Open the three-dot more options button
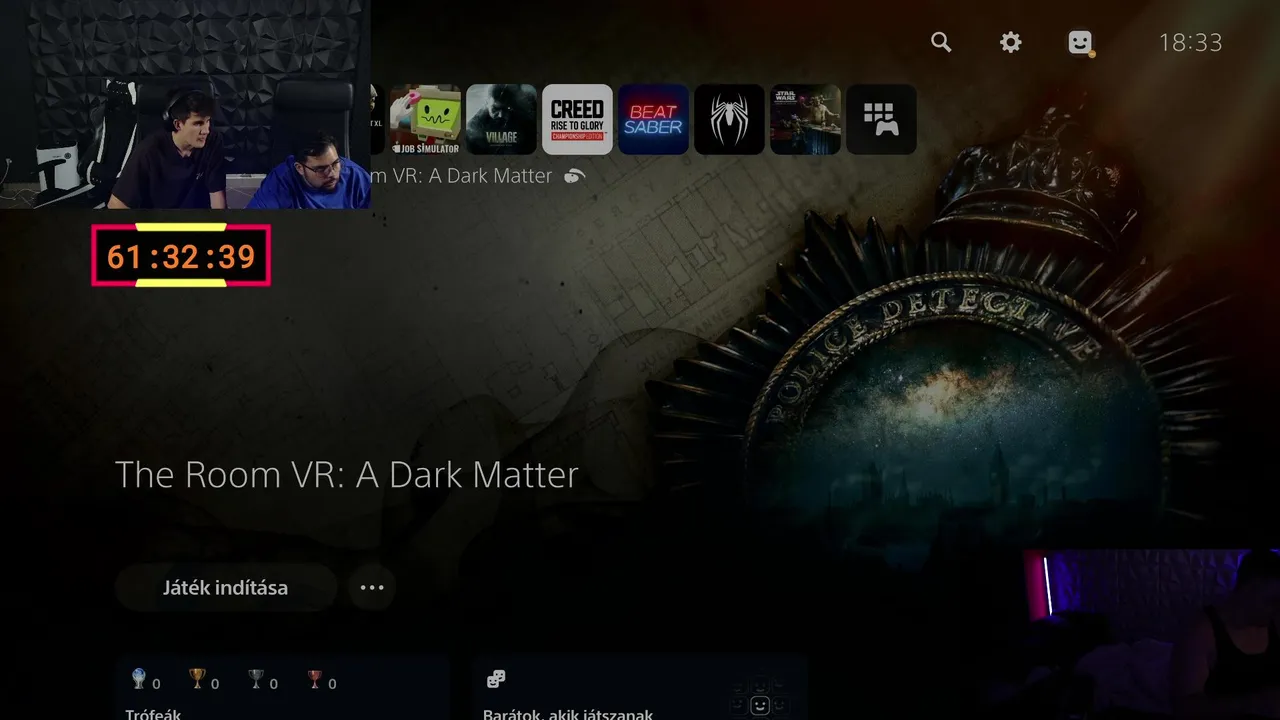The image size is (1280, 720). (372, 587)
